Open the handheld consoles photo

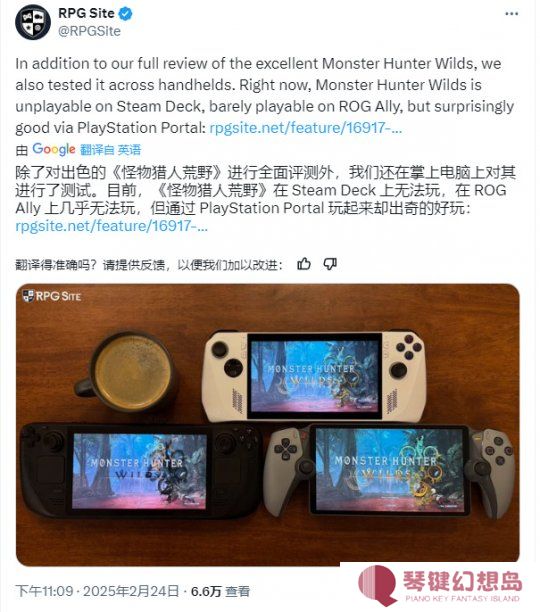tap(268, 424)
